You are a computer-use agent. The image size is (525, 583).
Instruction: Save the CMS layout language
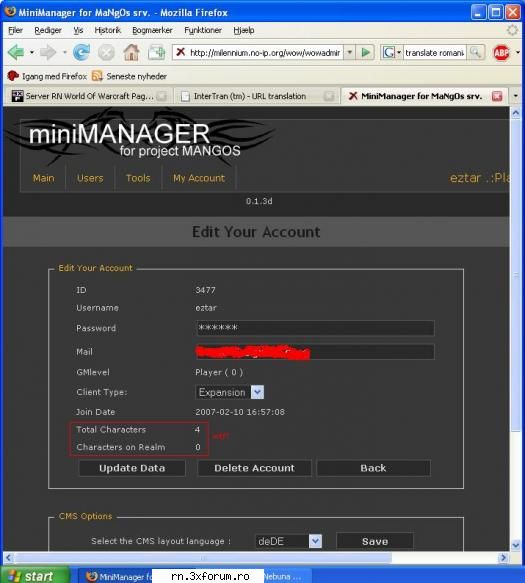click(x=375, y=541)
